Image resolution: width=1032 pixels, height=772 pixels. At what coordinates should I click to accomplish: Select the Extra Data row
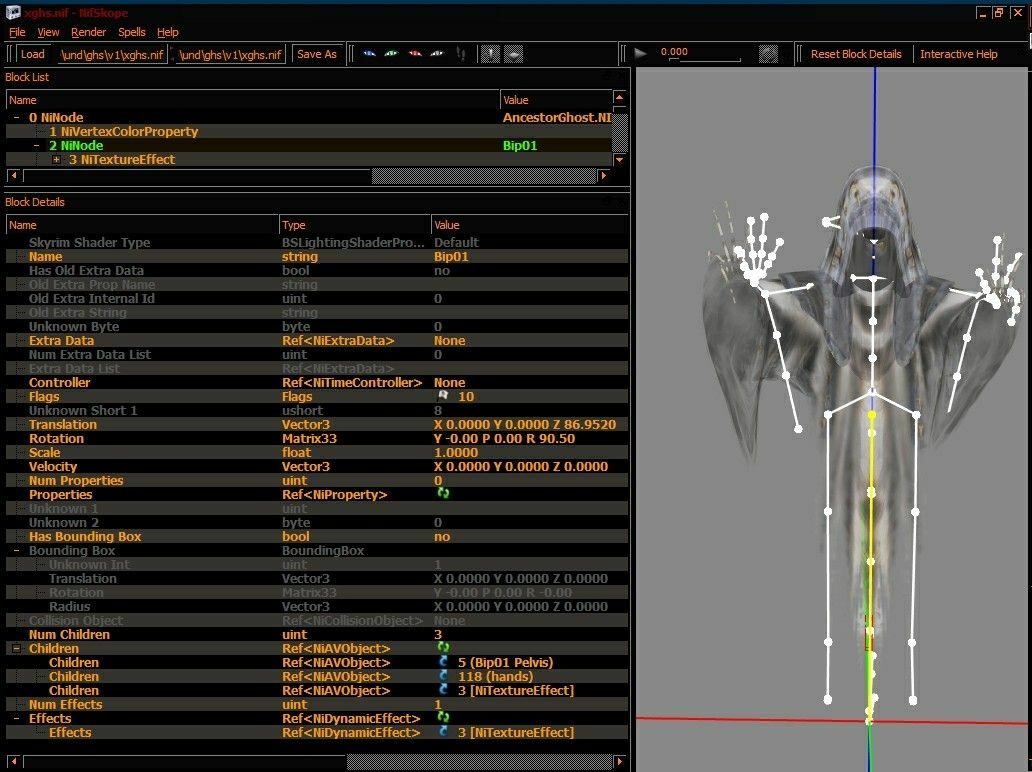pos(317,340)
